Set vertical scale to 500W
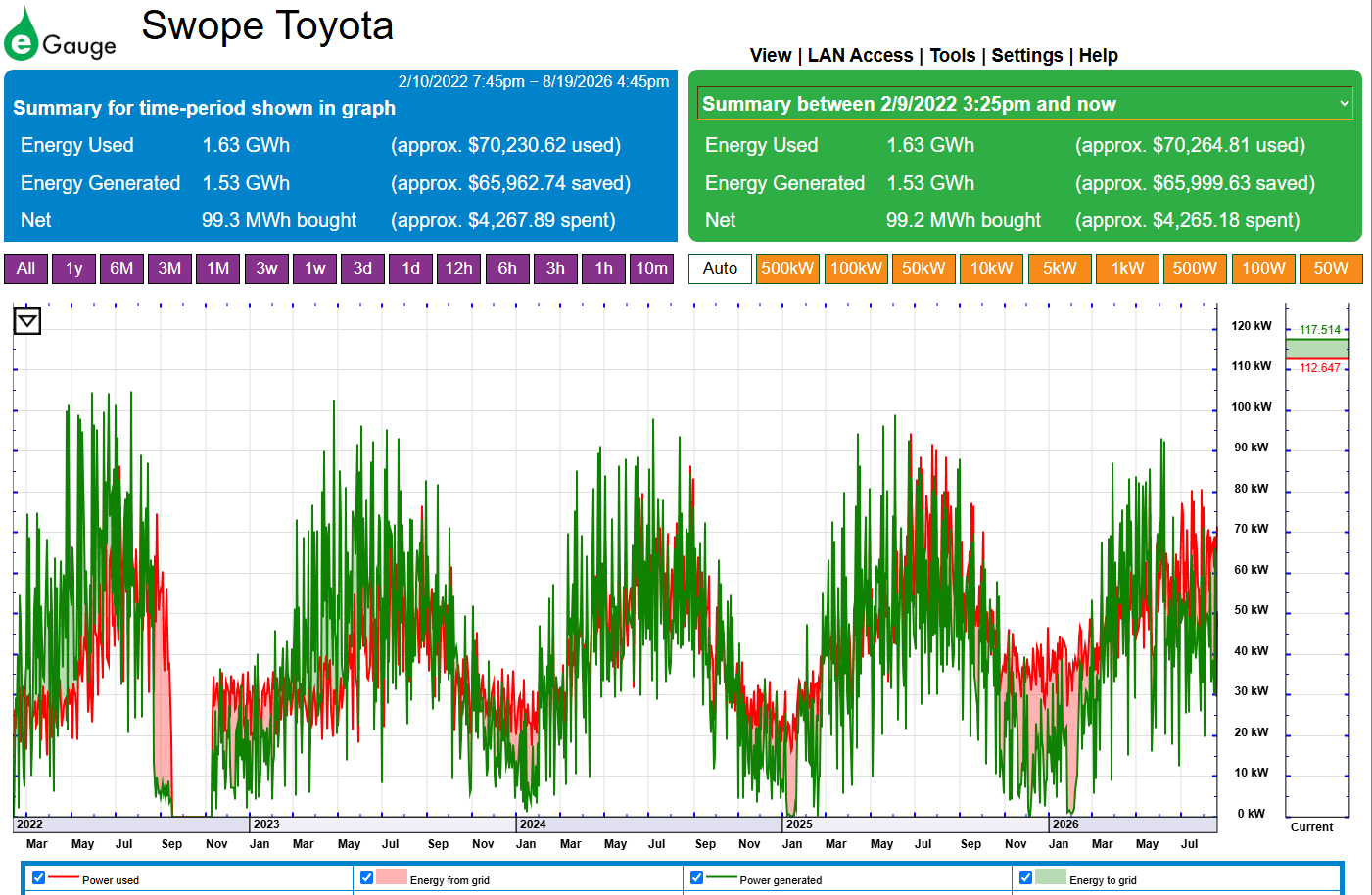Image resolution: width=1372 pixels, height=895 pixels. (x=1196, y=268)
